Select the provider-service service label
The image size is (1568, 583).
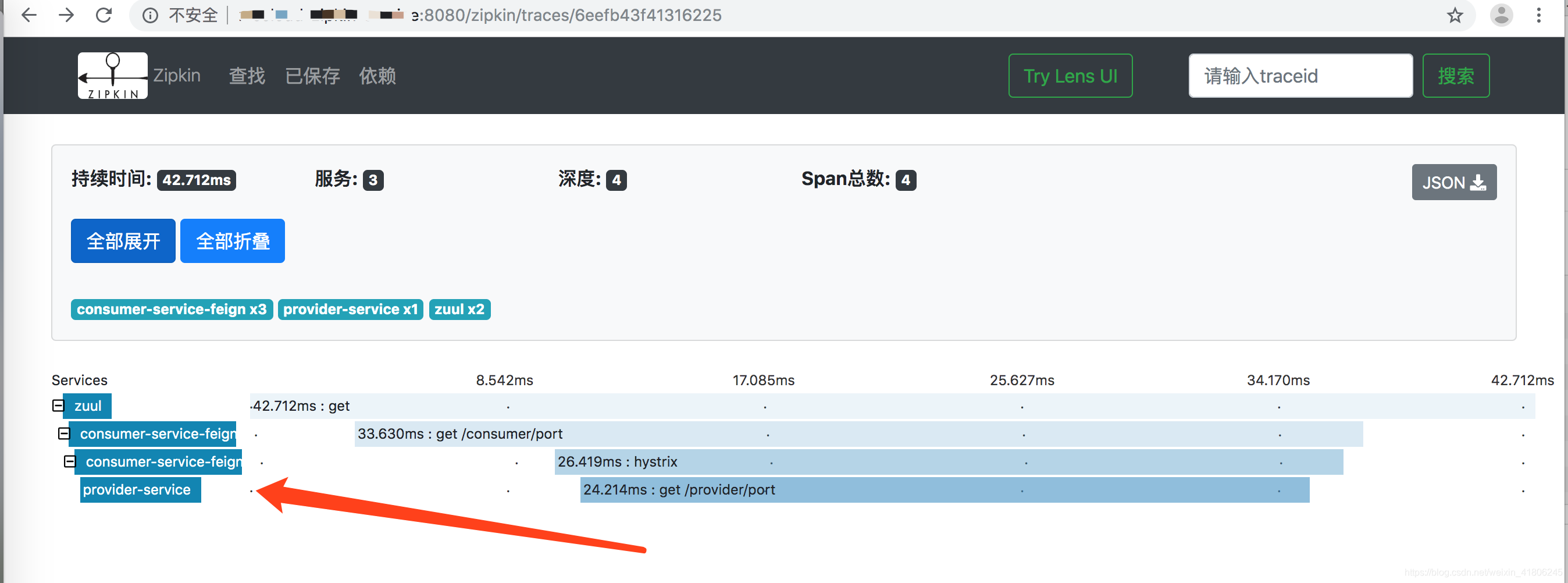[x=141, y=490]
